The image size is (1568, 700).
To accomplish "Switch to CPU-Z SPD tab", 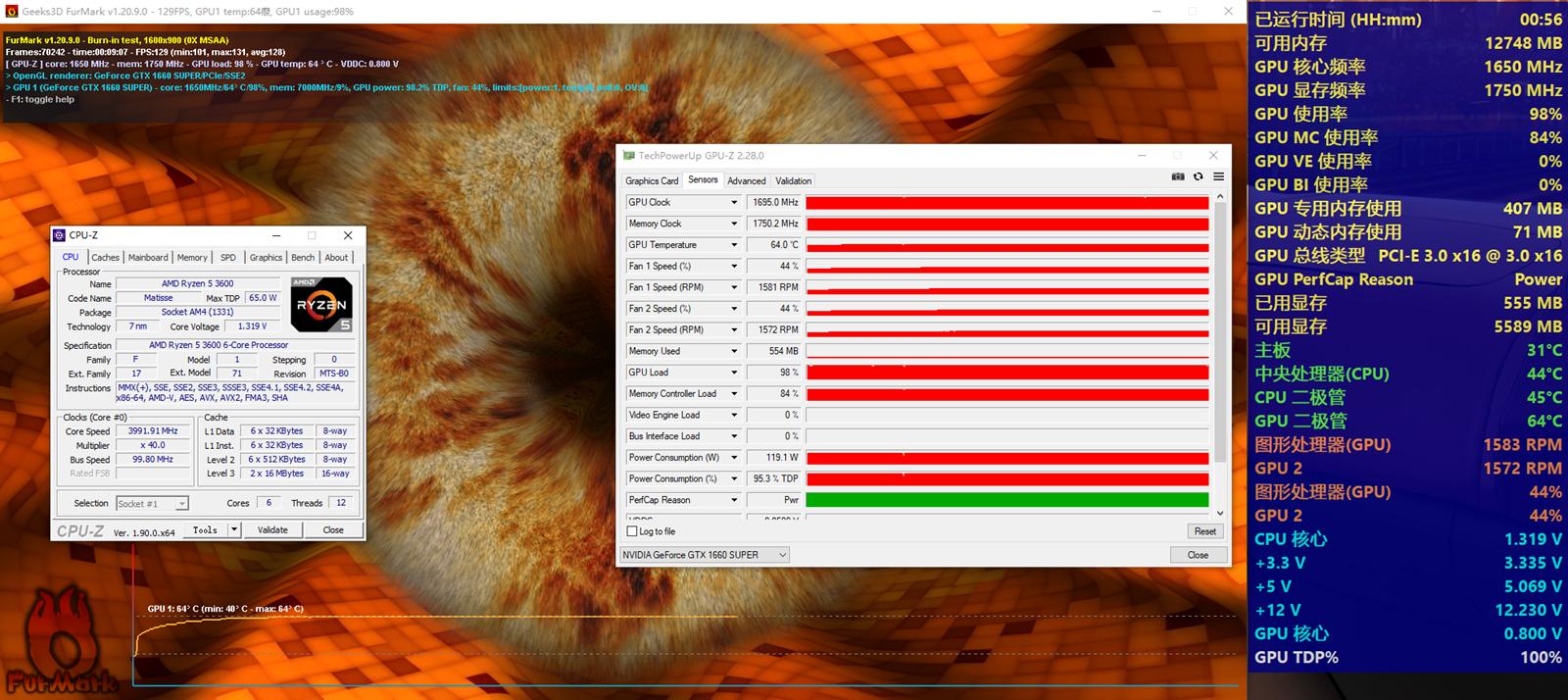I will [x=228, y=258].
